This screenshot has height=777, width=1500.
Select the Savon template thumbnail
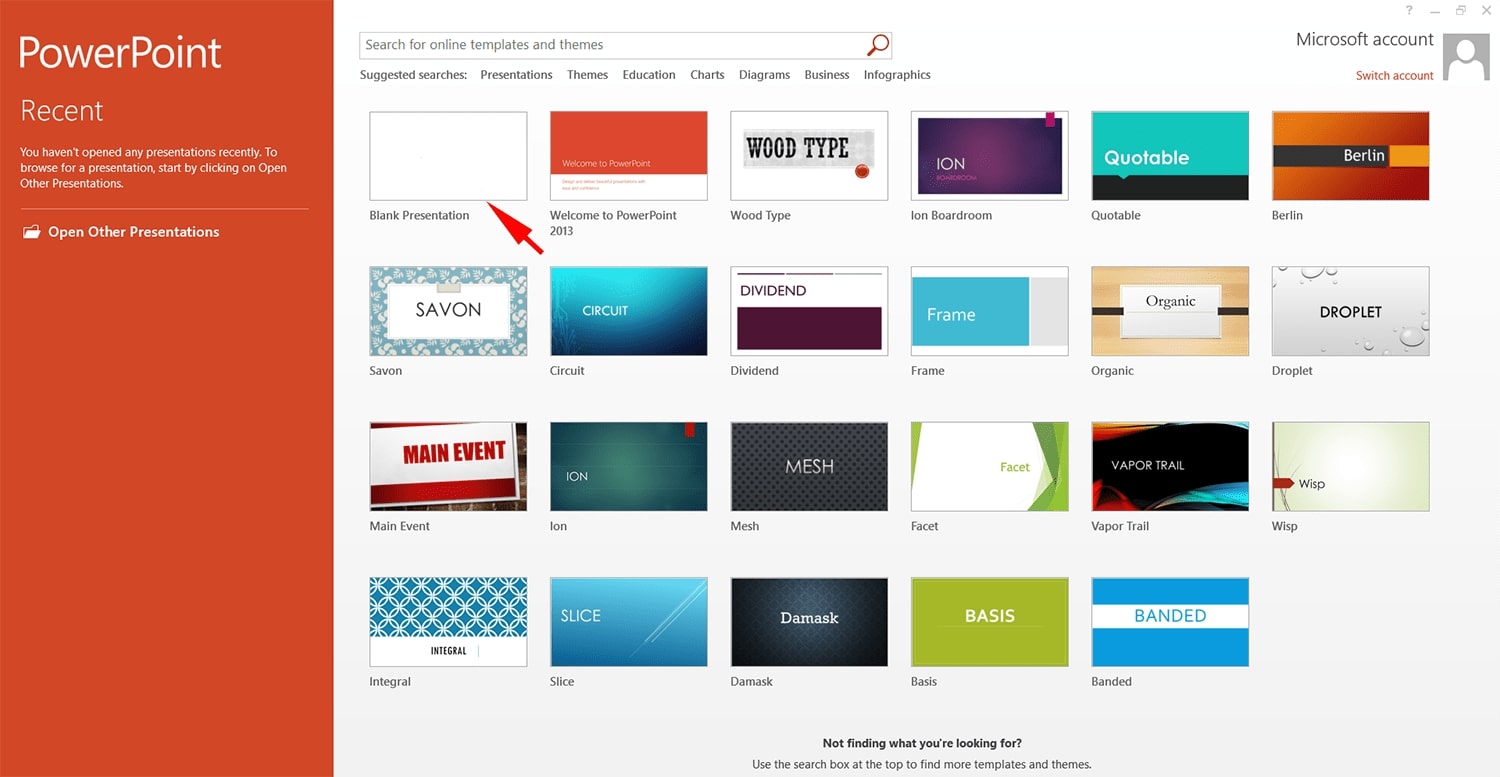coord(448,311)
